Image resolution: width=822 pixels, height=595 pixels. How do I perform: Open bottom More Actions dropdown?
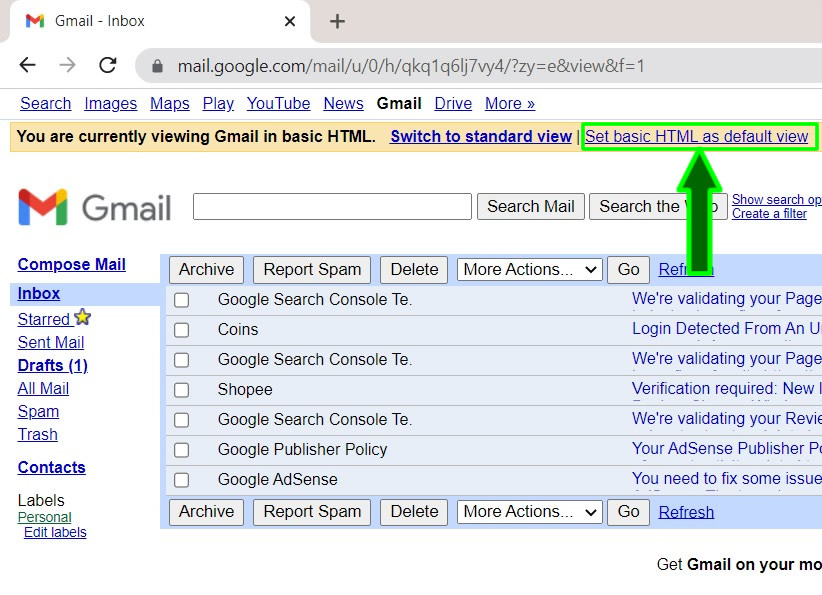point(529,512)
